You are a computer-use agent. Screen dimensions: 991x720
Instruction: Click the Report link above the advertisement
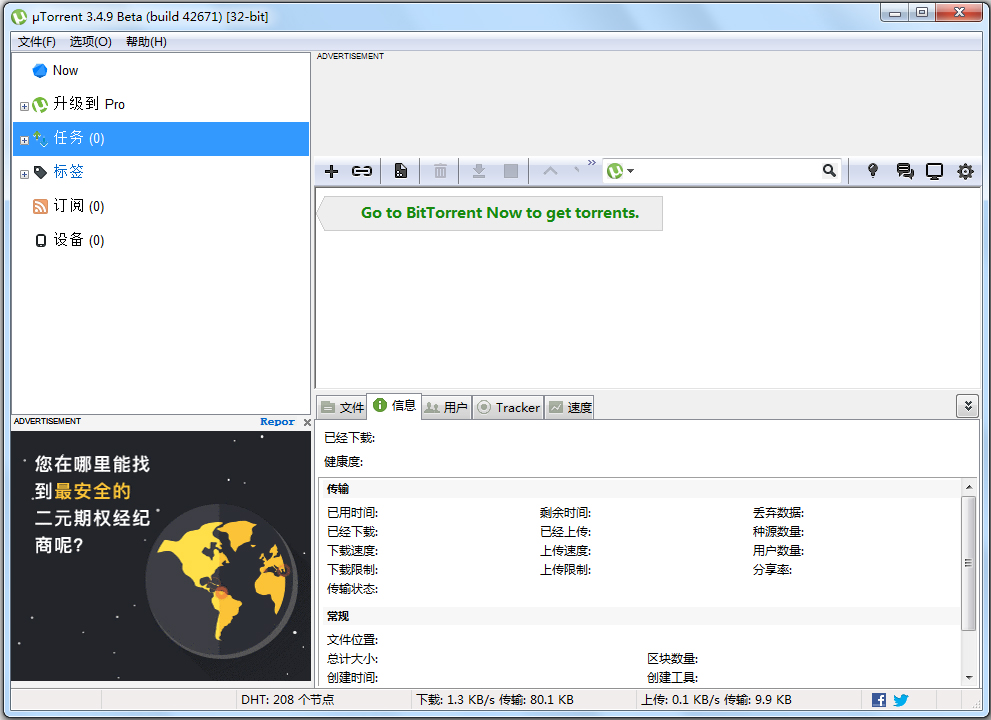coord(277,421)
